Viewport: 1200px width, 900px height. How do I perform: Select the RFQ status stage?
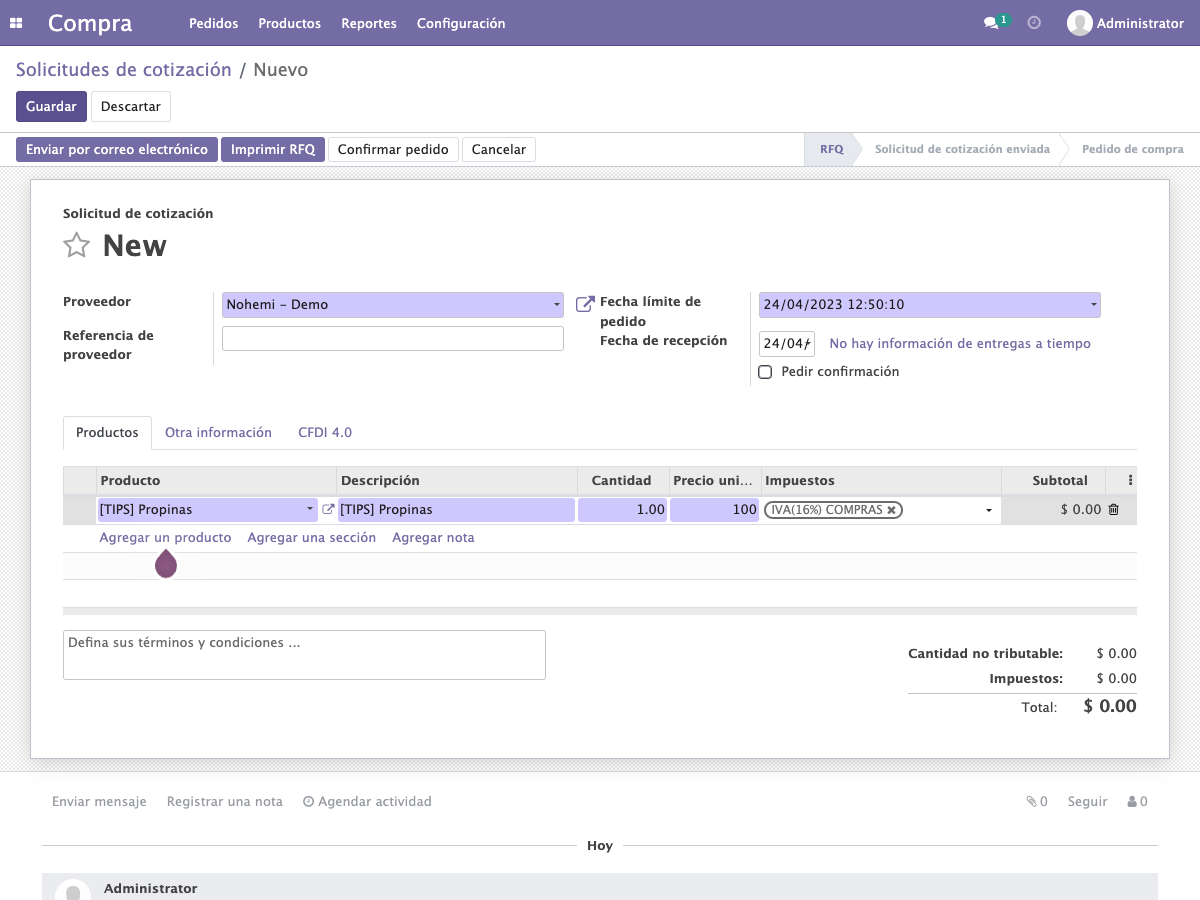pos(831,150)
